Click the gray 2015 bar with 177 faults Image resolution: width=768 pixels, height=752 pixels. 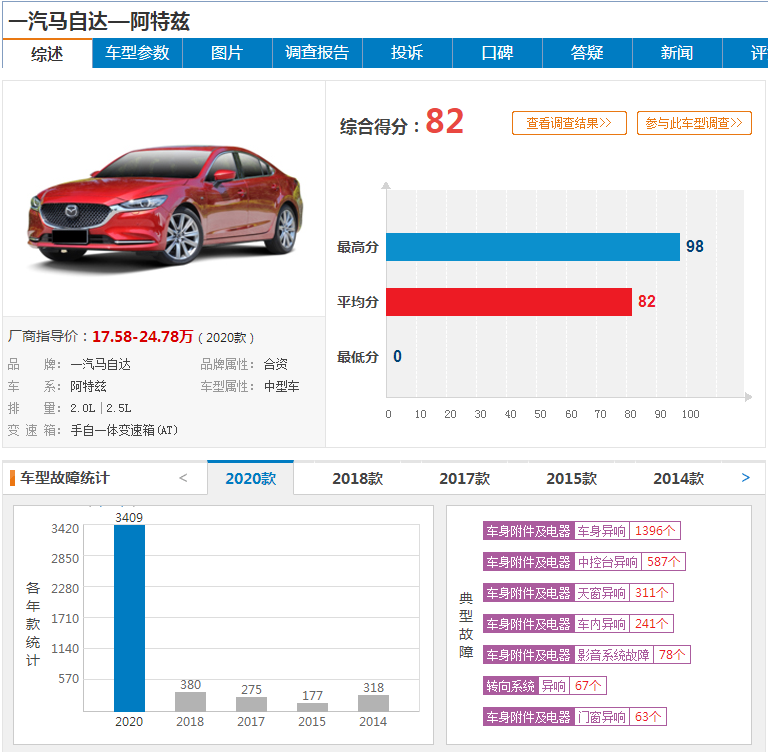coord(312,707)
